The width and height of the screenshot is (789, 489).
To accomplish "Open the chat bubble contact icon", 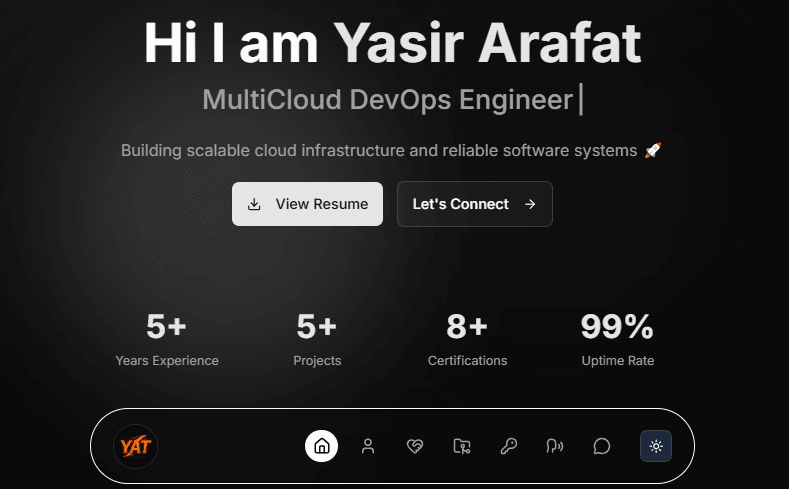I will point(601,446).
